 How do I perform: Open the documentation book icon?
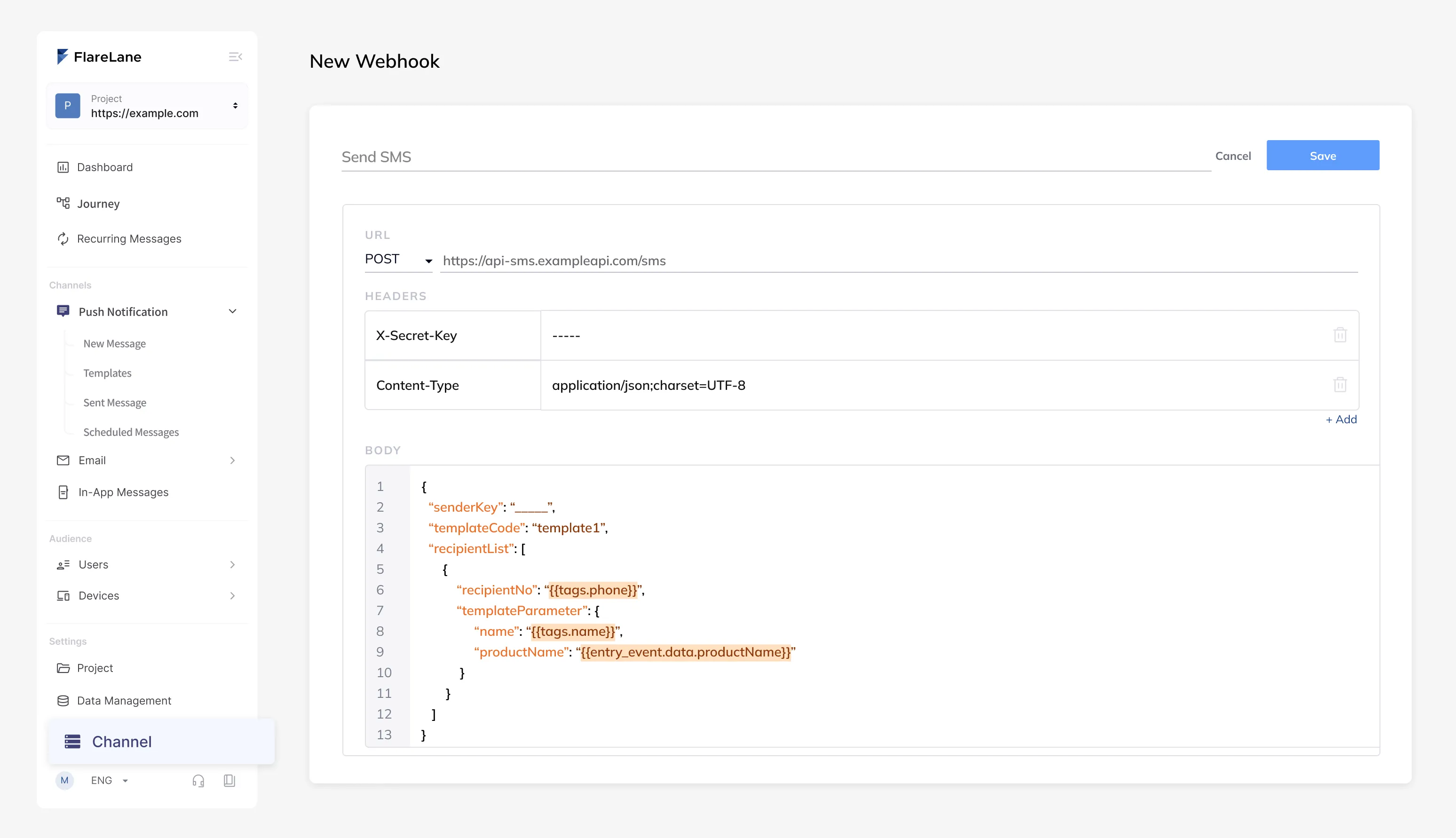click(x=229, y=781)
